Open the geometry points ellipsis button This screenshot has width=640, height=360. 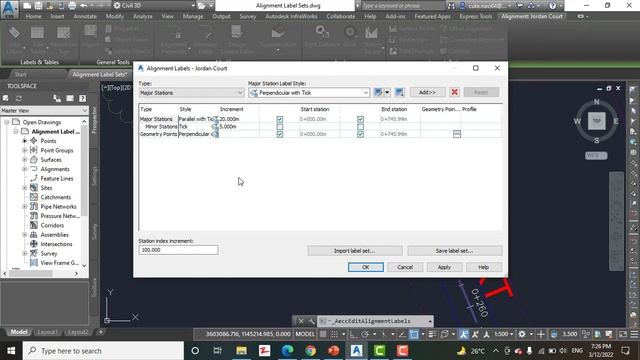click(457, 134)
